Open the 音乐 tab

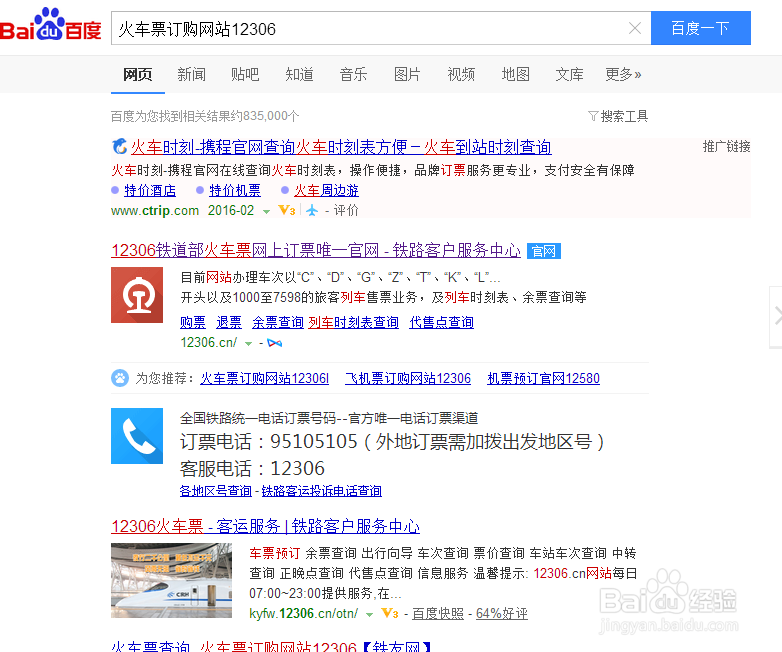(353, 74)
